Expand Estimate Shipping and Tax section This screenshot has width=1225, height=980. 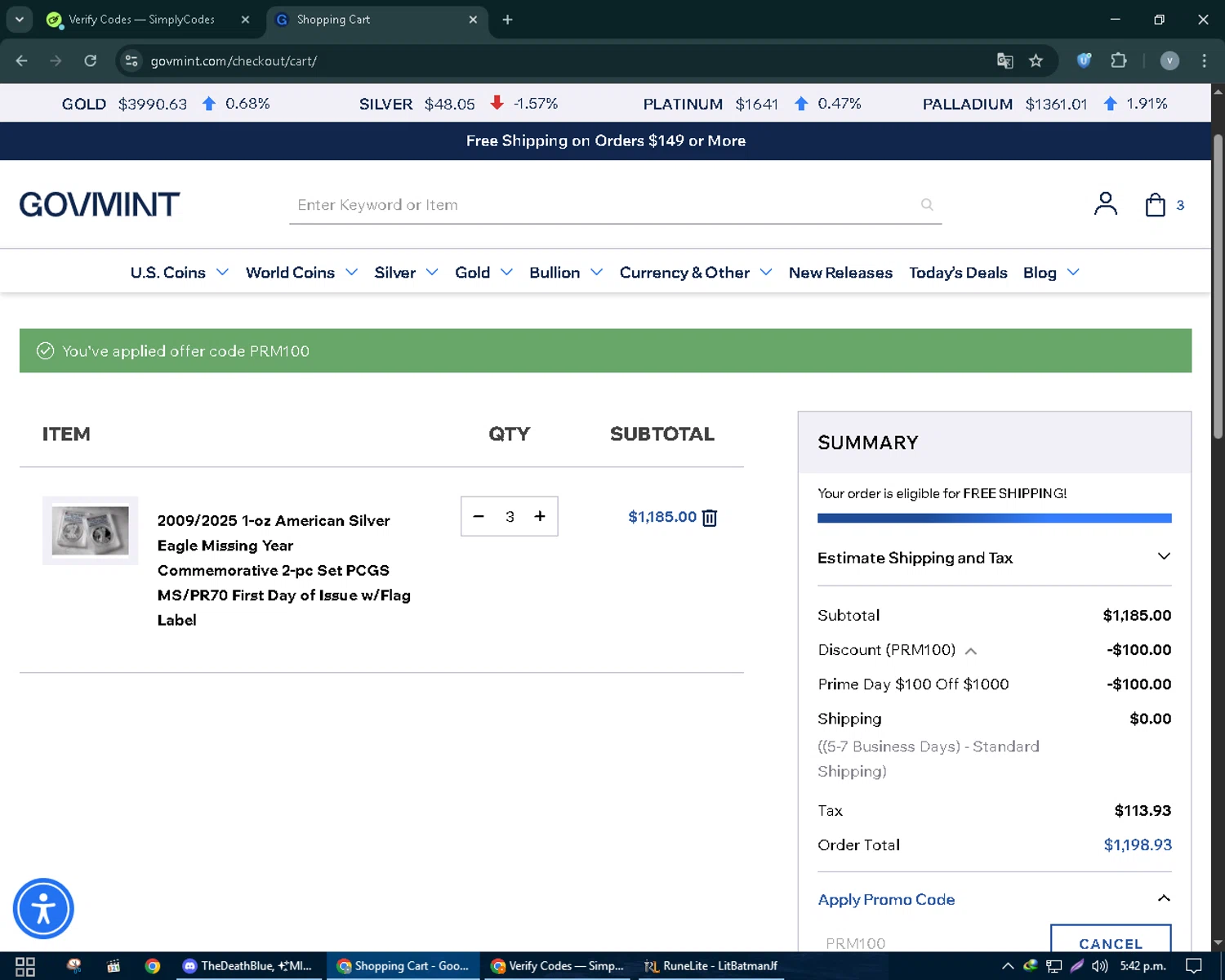994,558
